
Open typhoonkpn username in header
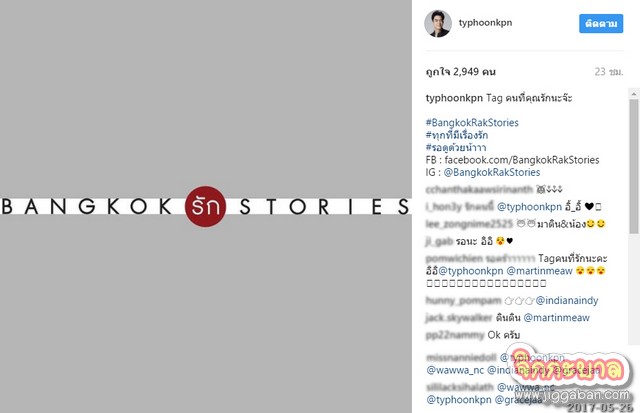pos(485,23)
